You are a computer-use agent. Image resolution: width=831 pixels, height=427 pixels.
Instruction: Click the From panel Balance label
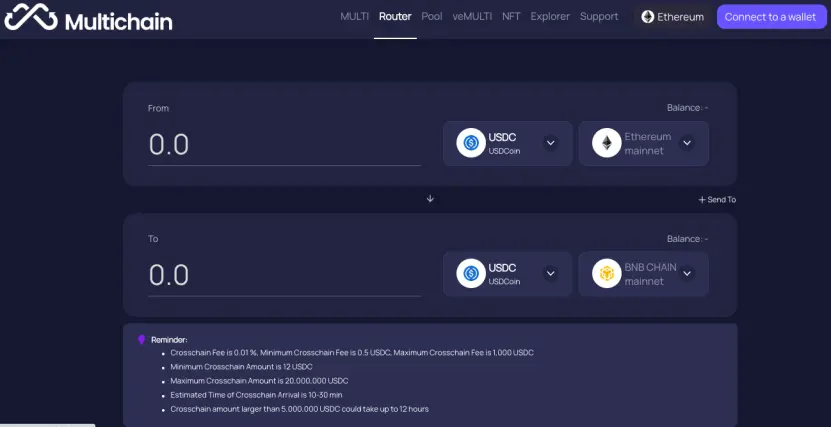point(687,108)
